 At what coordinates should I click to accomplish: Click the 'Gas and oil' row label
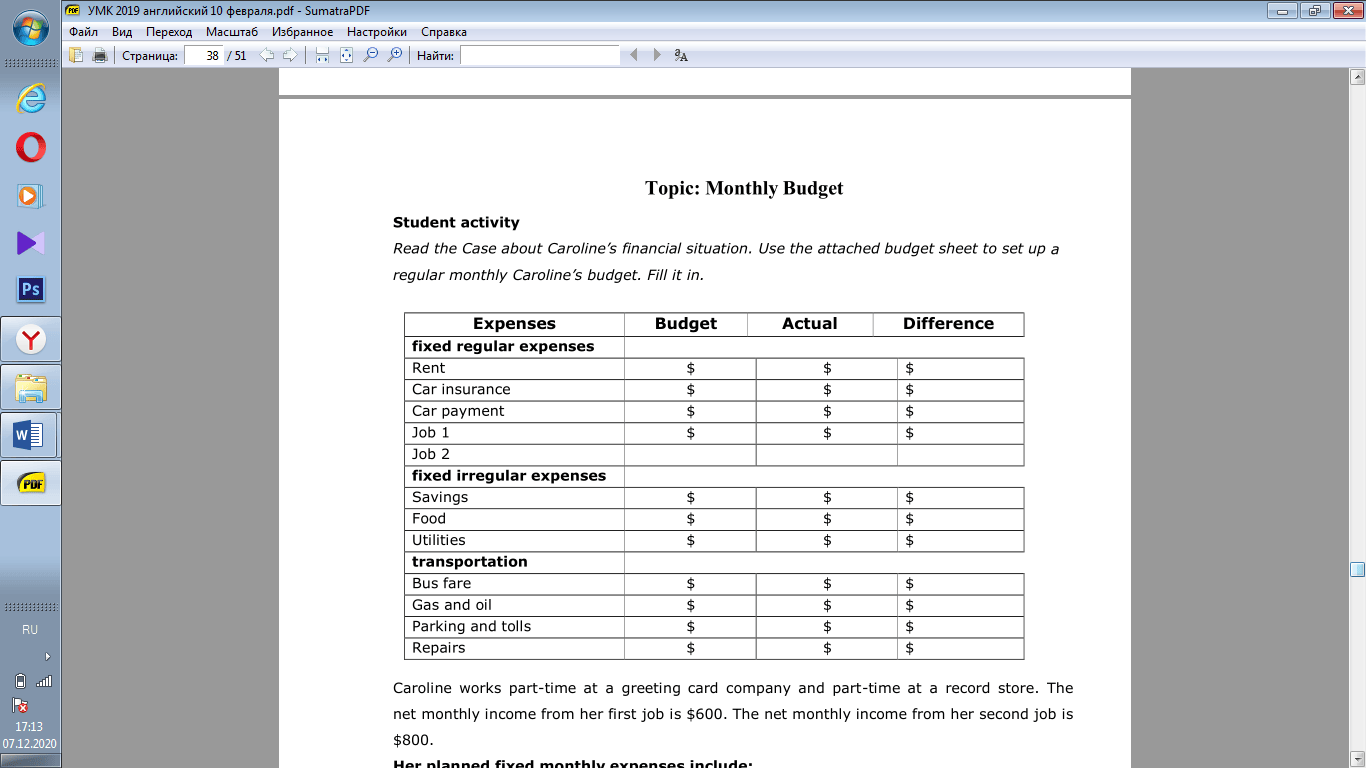point(452,605)
